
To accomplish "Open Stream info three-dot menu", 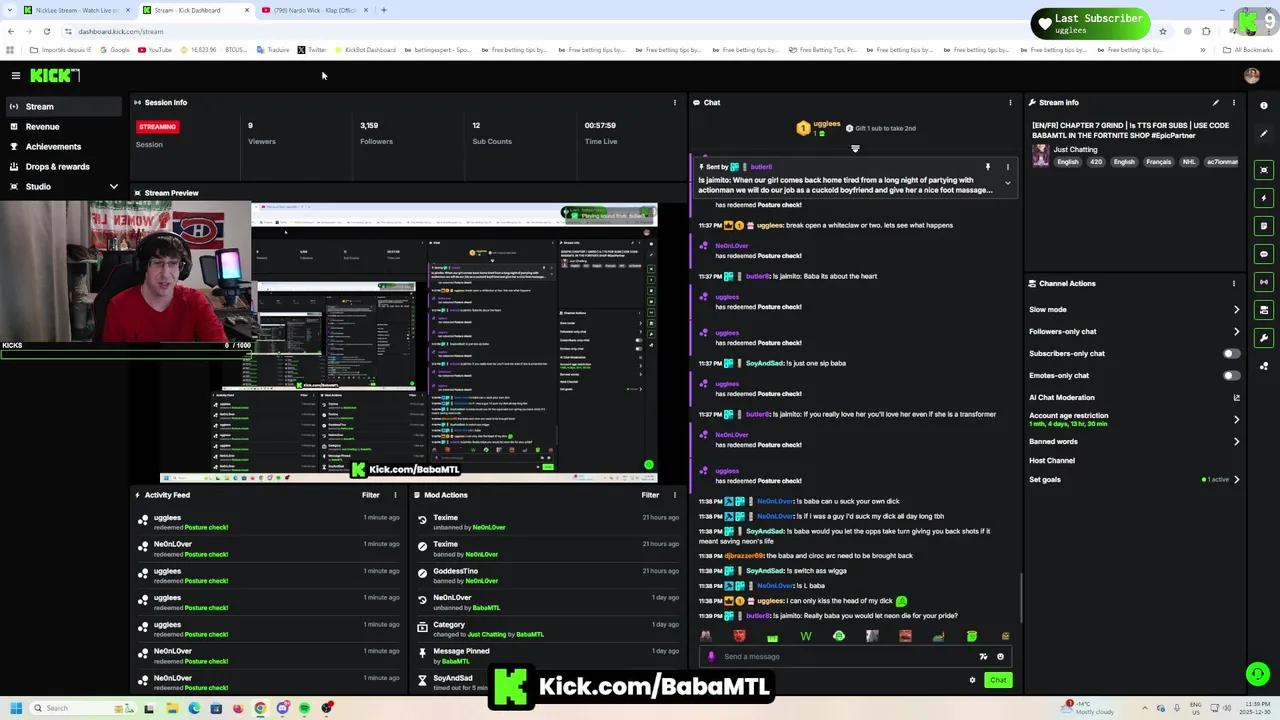I will [x=1233, y=102].
